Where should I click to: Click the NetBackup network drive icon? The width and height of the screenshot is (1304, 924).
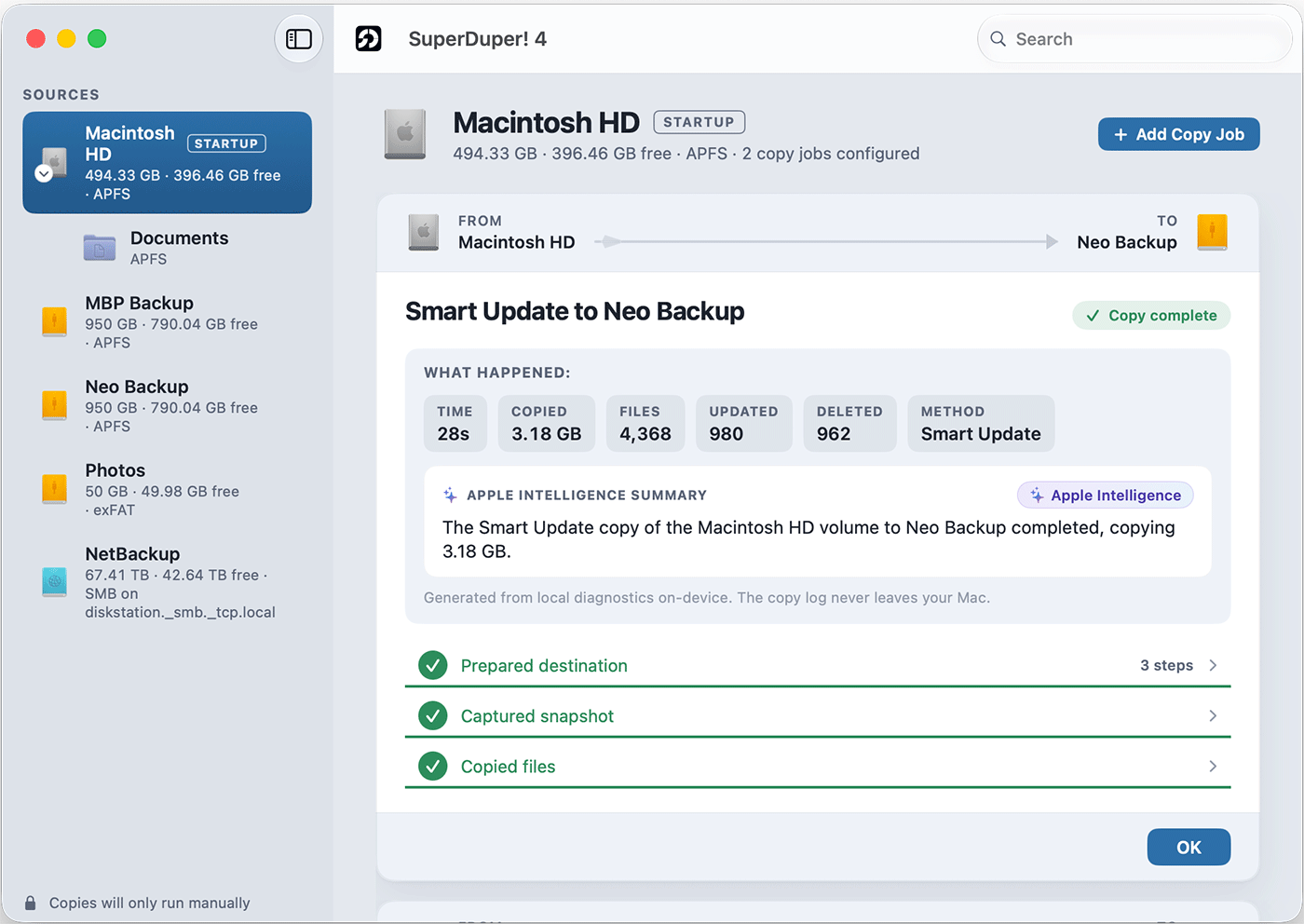pyautogui.click(x=55, y=582)
